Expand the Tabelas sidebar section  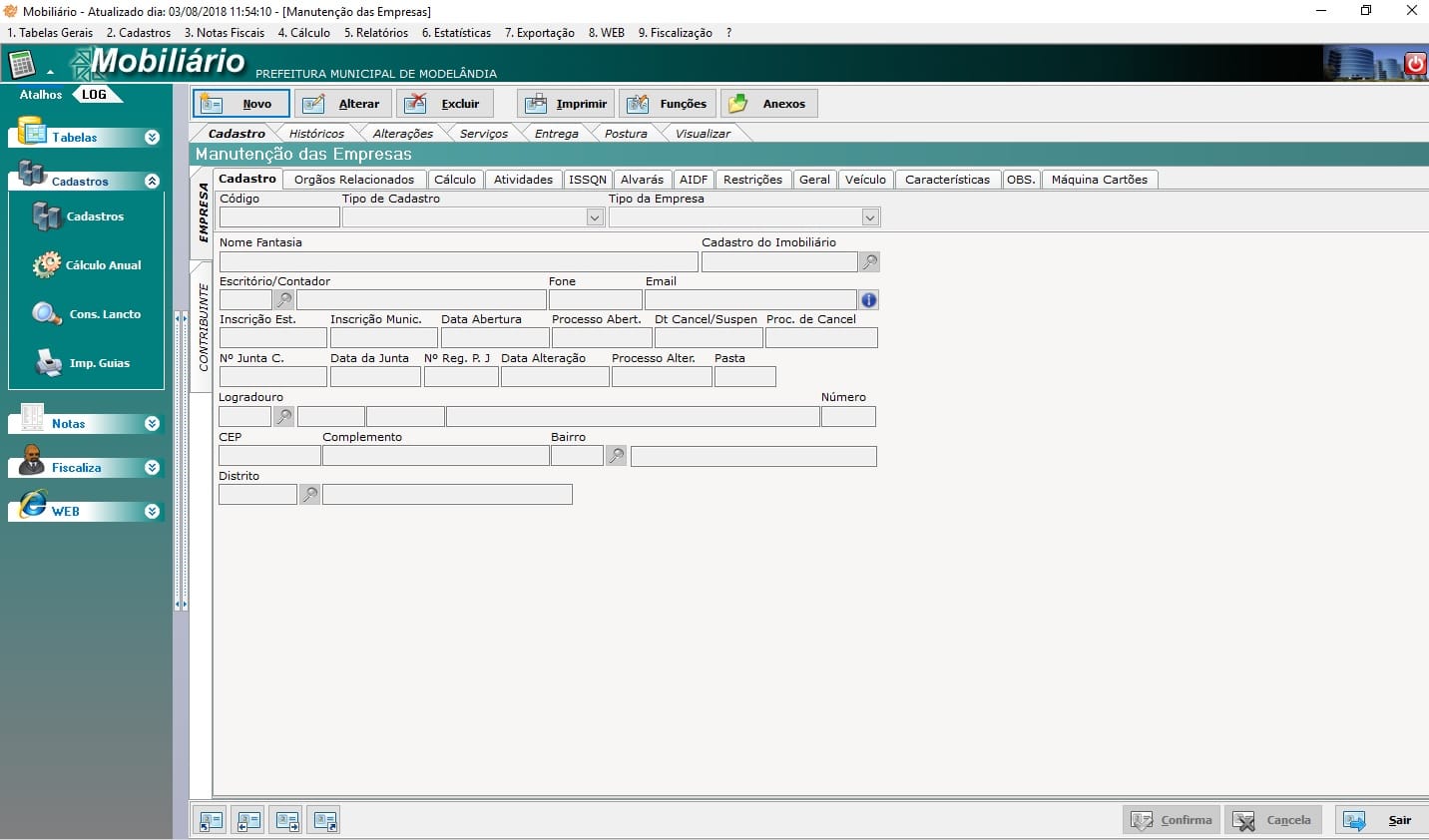click(x=152, y=138)
